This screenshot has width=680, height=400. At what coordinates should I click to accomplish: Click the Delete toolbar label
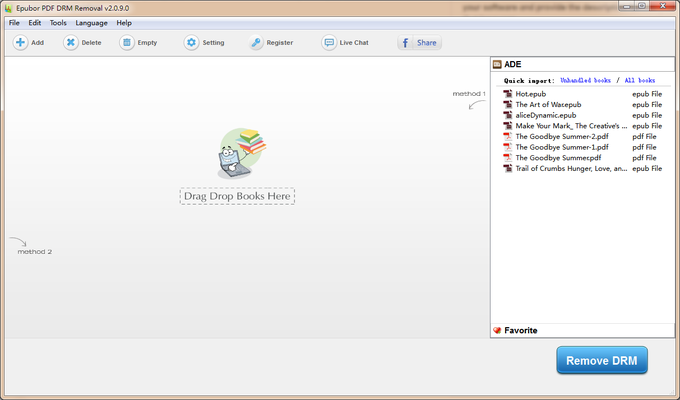[x=91, y=43]
